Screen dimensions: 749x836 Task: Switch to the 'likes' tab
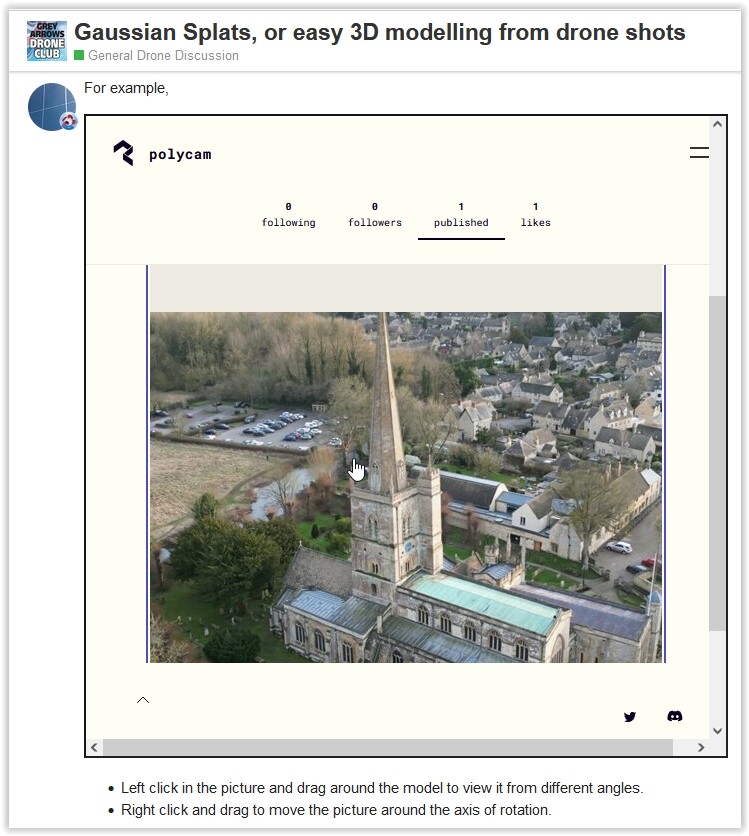(x=535, y=215)
